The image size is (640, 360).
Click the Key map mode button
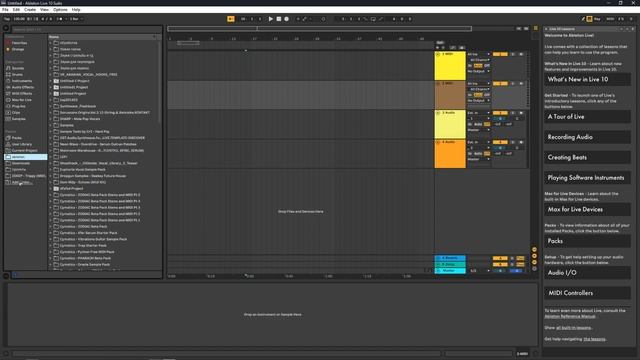pyautogui.click(x=597, y=19)
